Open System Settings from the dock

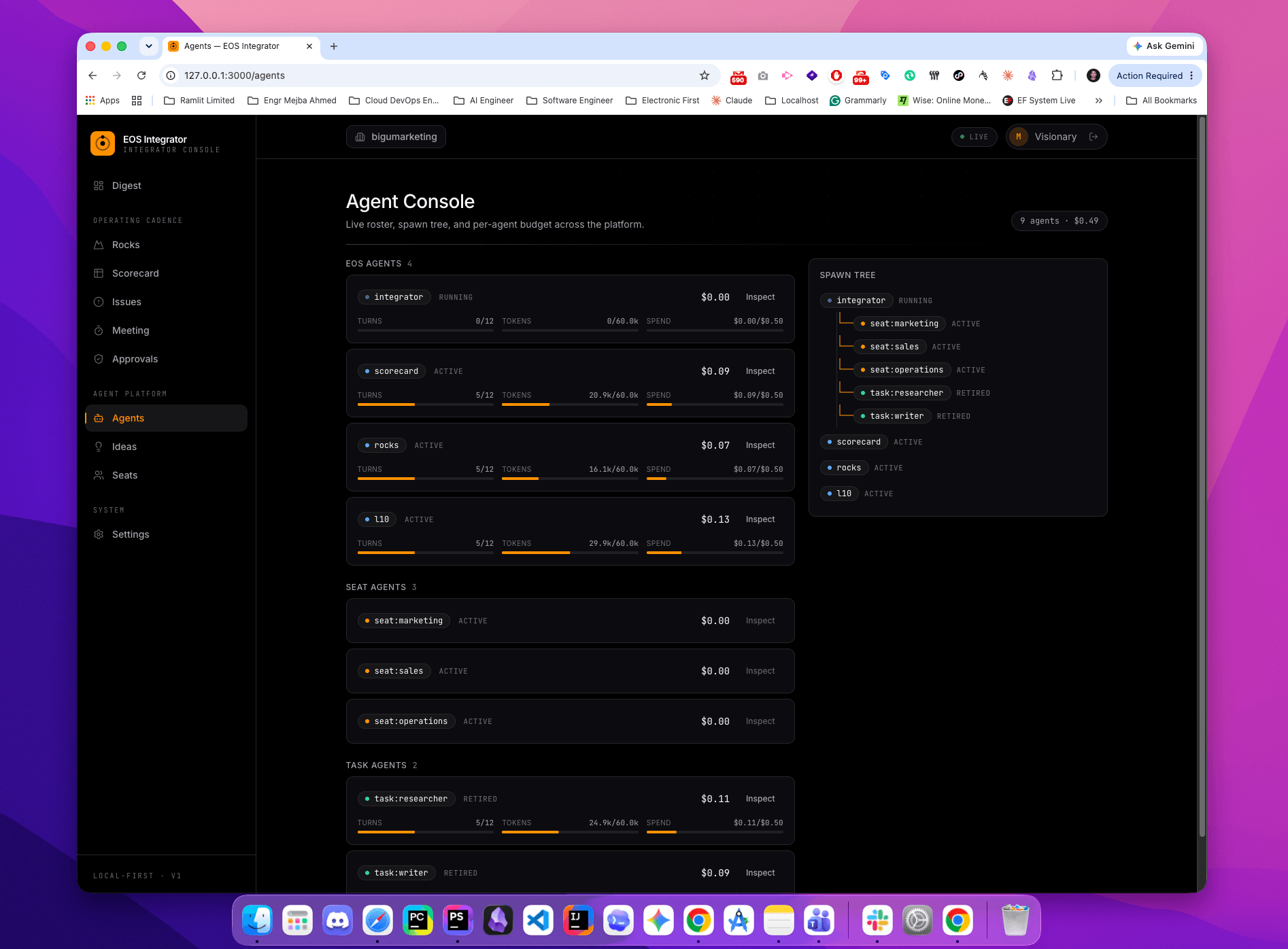pyautogui.click(x=917, y=920)
